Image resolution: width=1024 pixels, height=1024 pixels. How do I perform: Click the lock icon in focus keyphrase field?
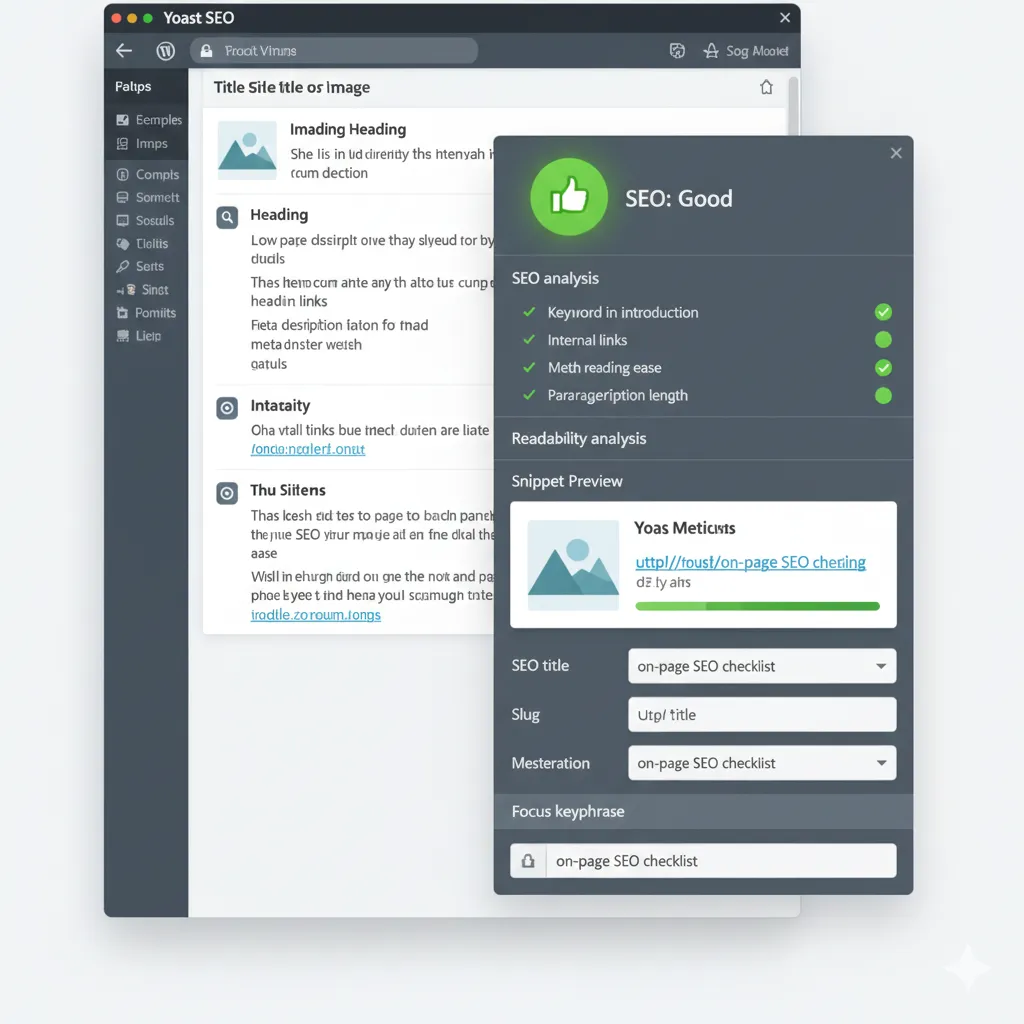coord(528,861)
